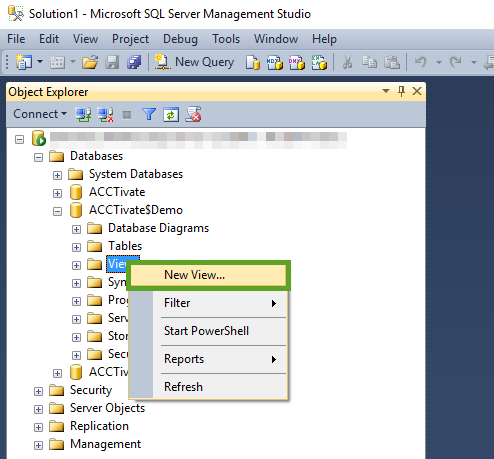Click the Filter funnel icon

149,115
